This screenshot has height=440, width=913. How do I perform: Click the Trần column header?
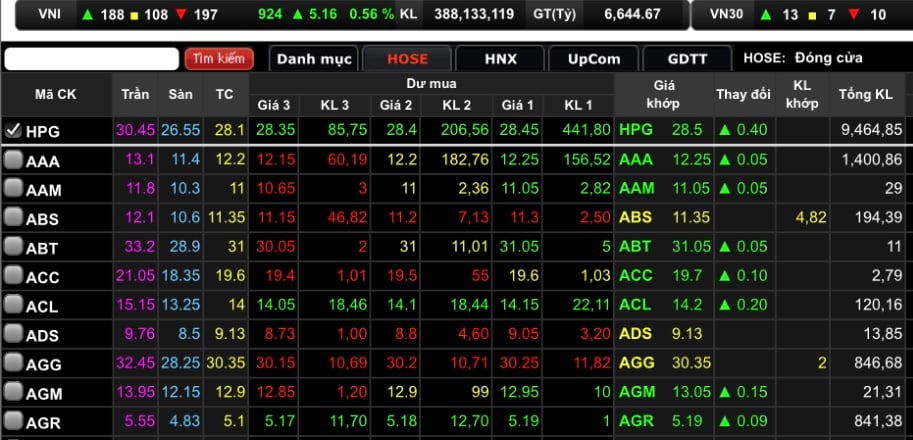[x=135, y=94]
